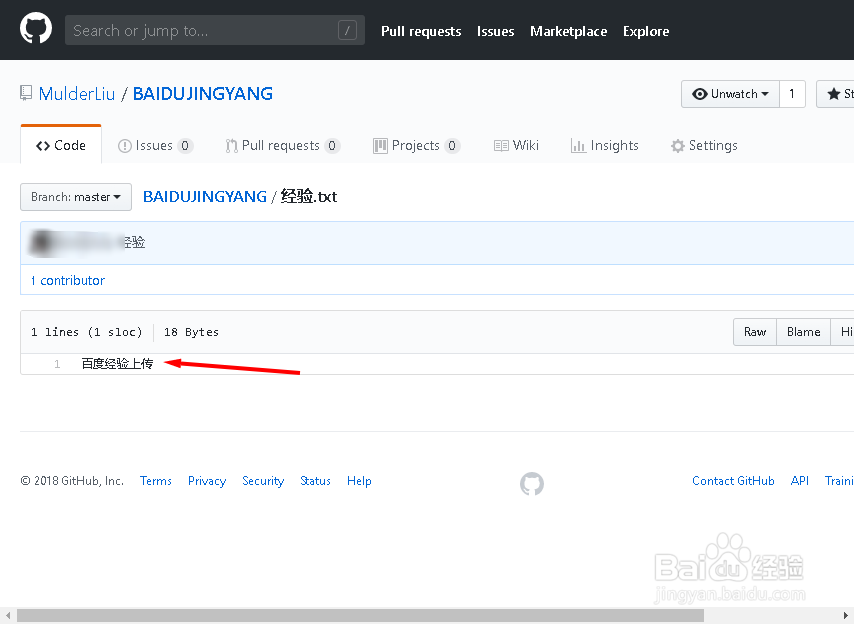The image size is (854, 624).
Task: Click the 1 contributor link
Action: point(68,280)
